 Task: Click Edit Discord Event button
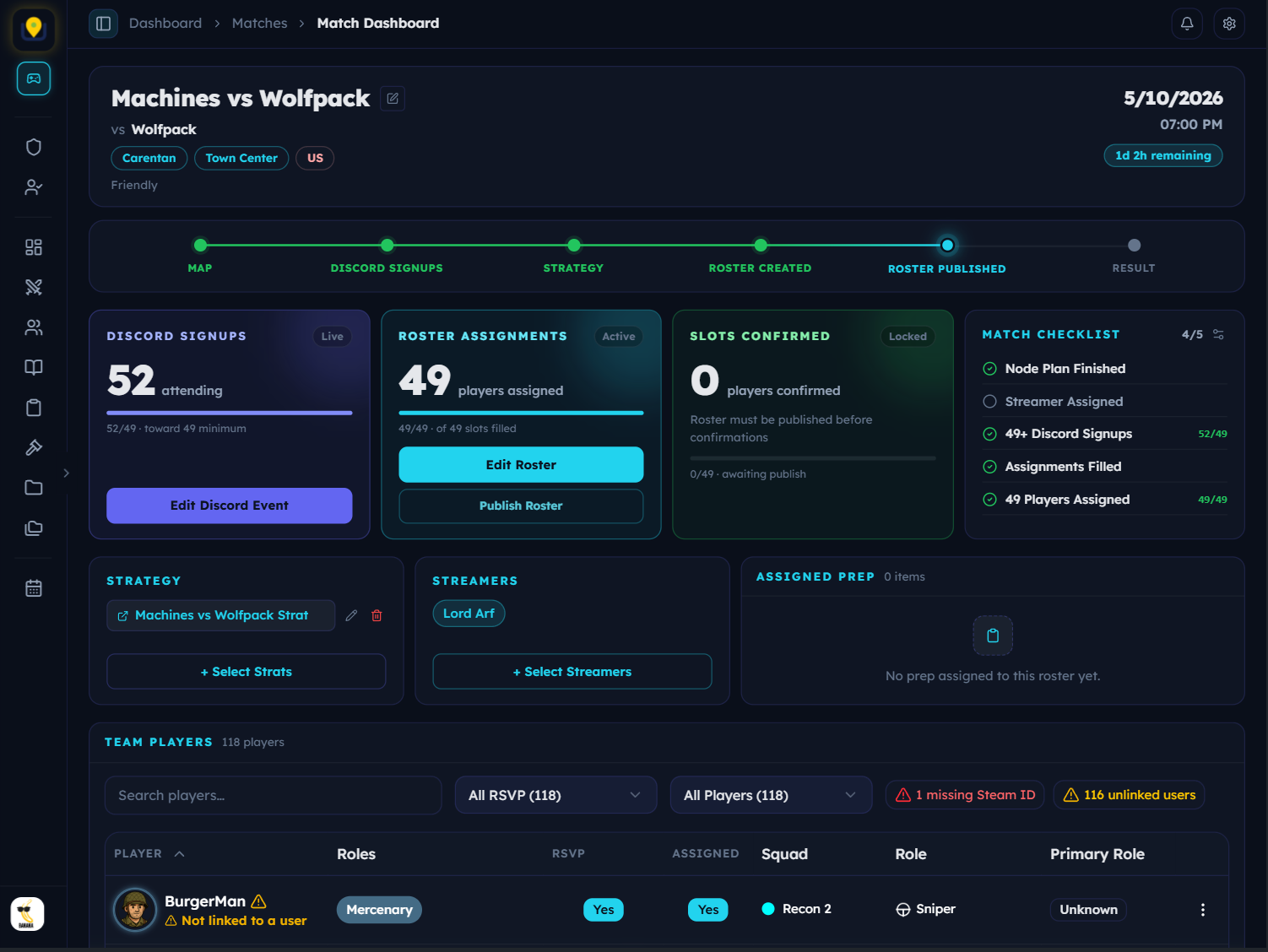(x=230, y=506)
